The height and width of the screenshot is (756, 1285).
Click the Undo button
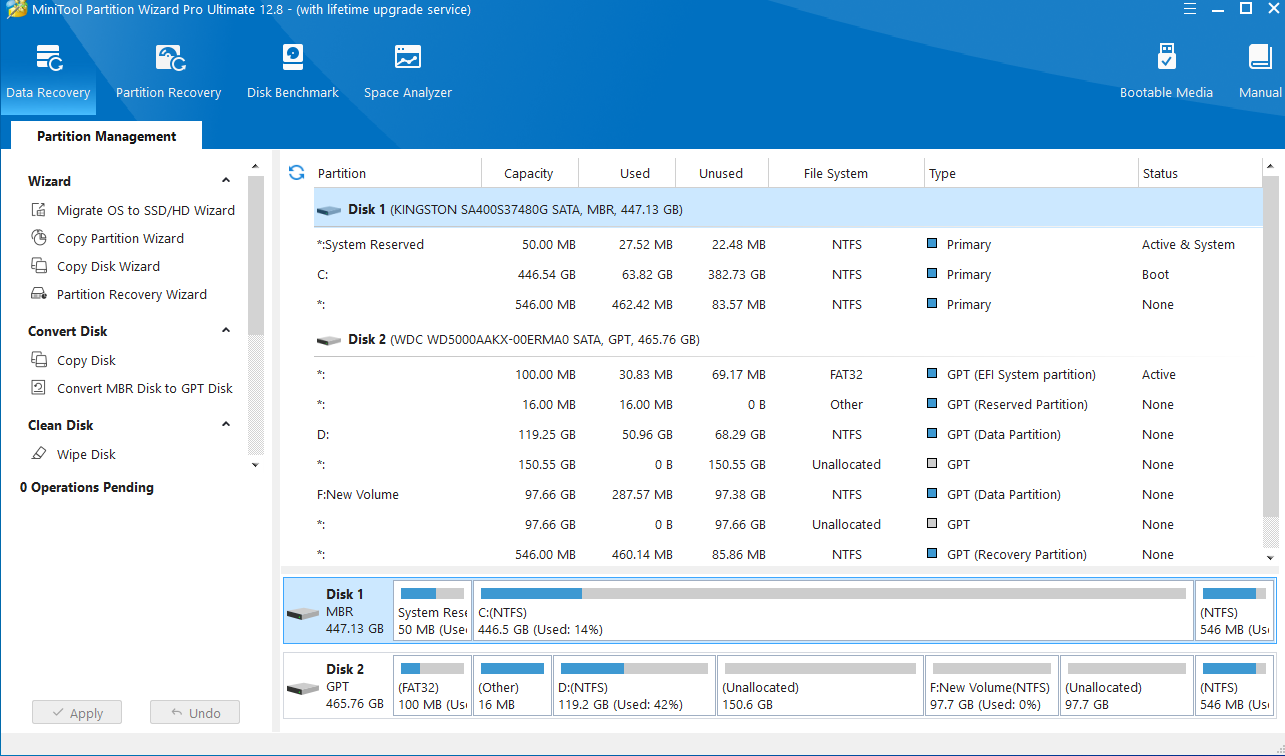[195, 713]
